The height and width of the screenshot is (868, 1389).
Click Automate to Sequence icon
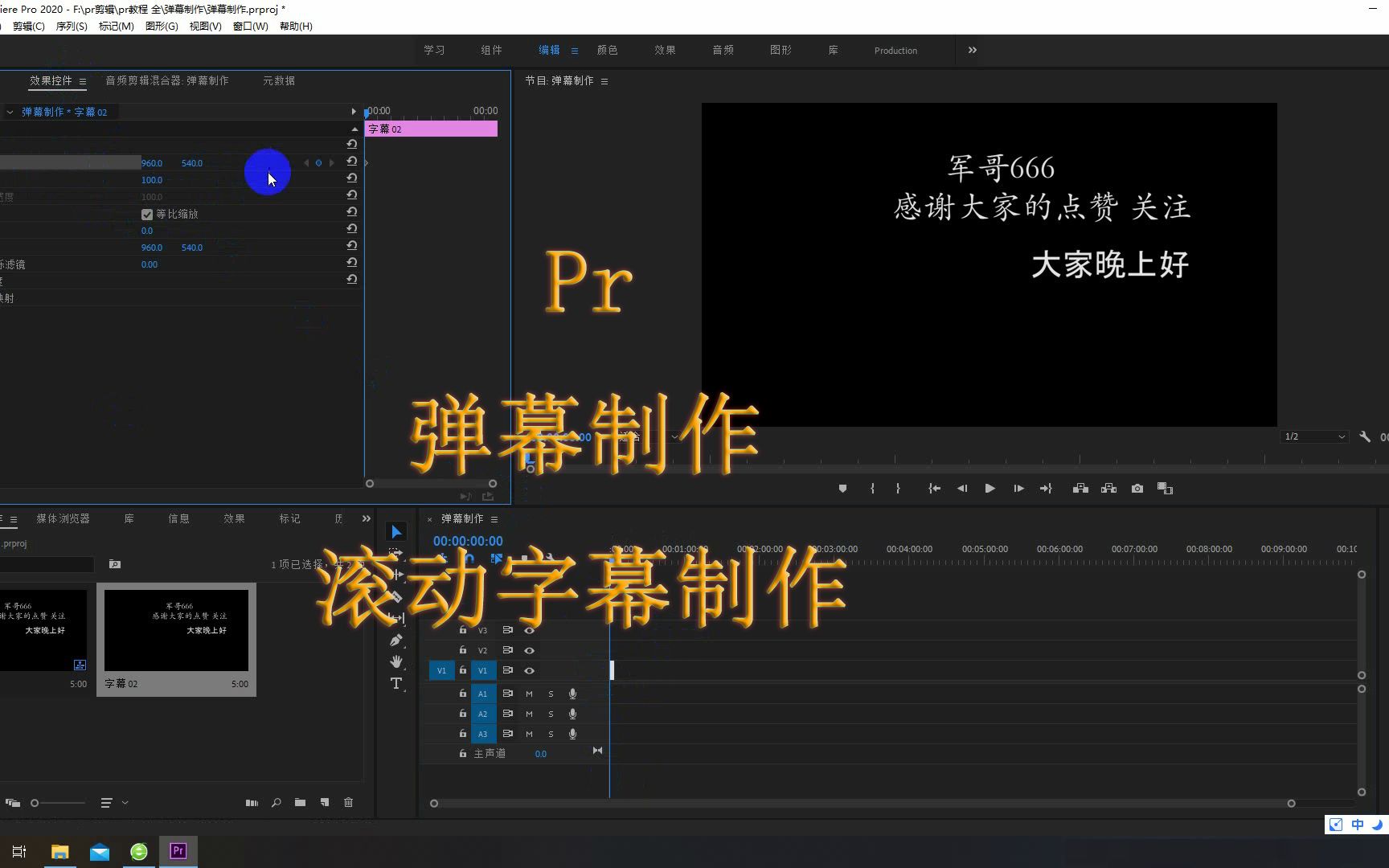coord(252,803)
